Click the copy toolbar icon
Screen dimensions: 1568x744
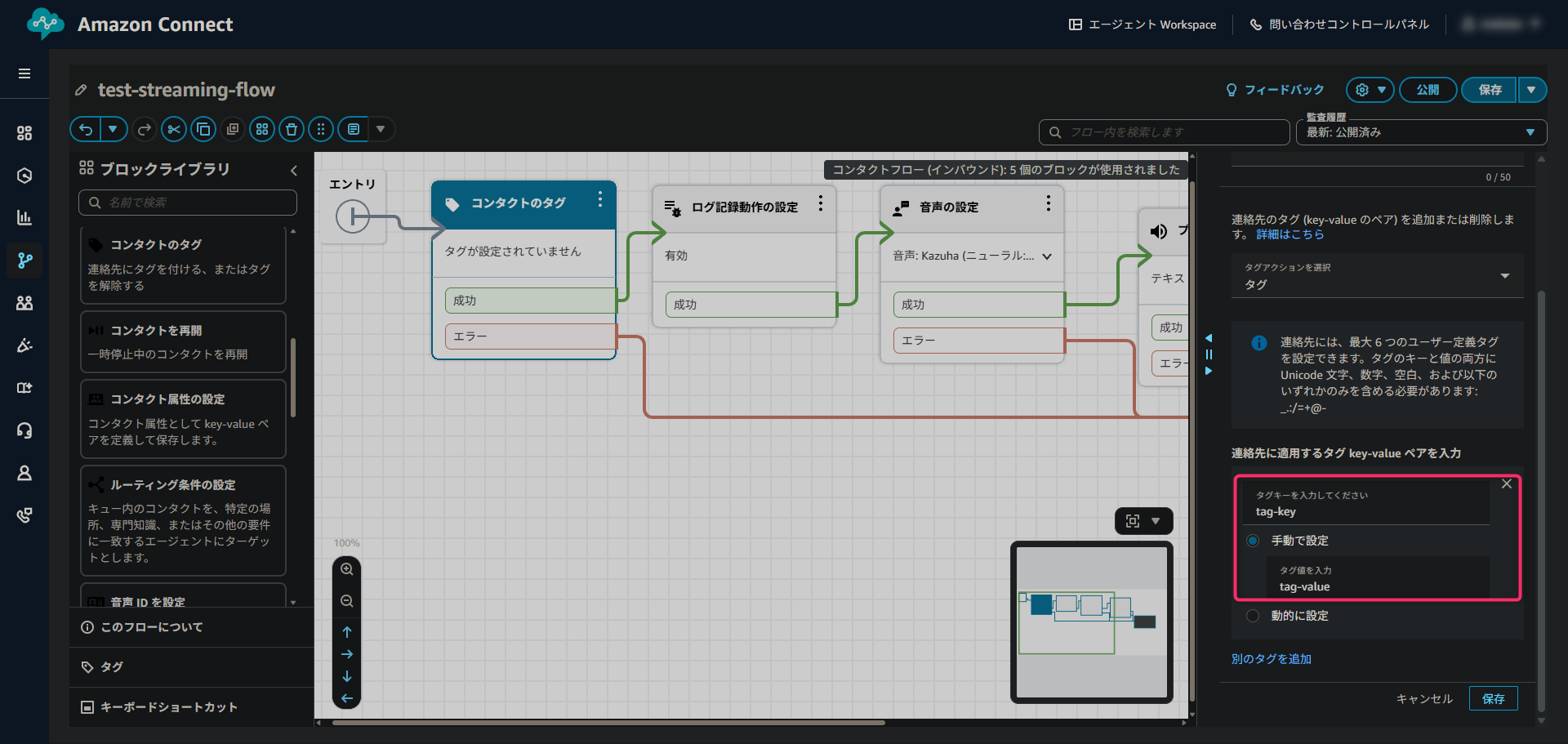[x=203, y=129]
